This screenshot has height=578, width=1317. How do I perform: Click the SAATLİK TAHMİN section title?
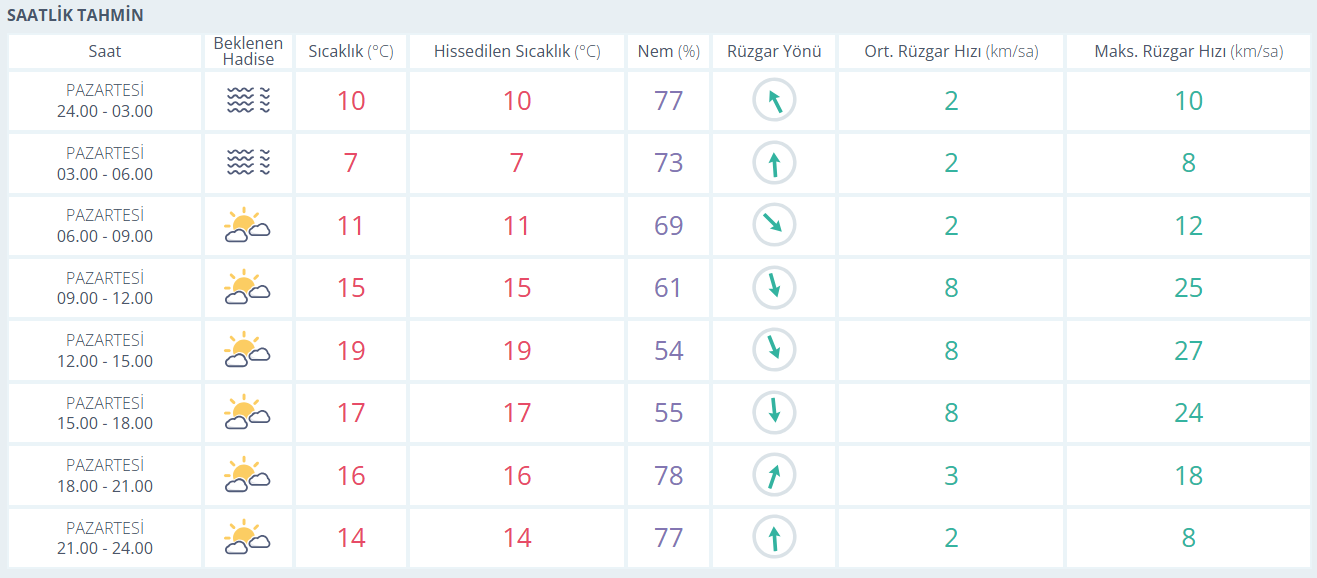75,15
